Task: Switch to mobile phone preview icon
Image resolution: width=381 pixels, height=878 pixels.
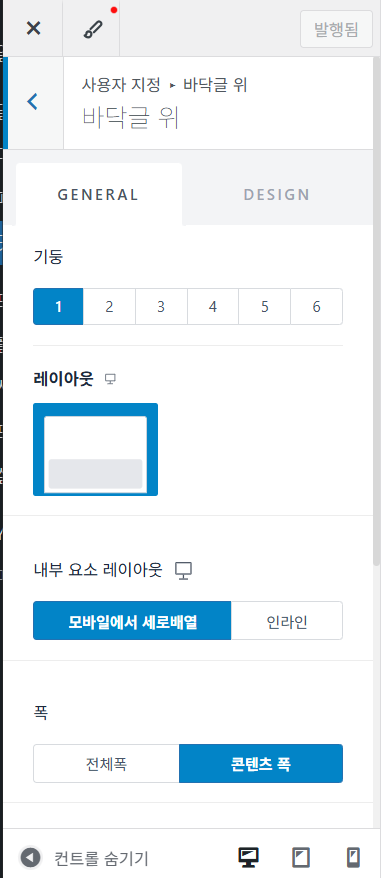Action: [353, 857]
